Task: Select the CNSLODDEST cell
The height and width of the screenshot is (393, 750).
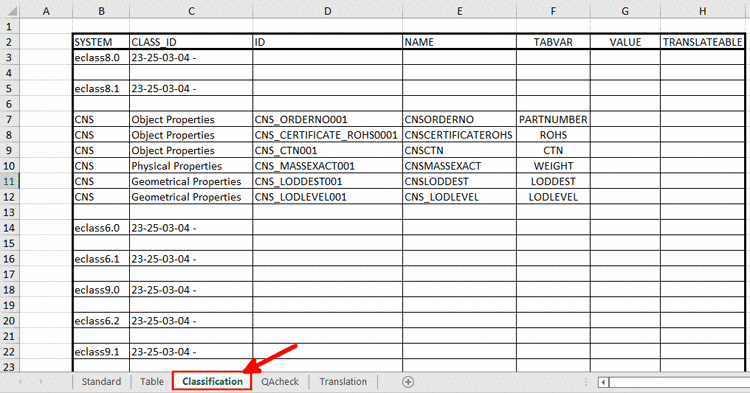Action: [x=460, y=182]
